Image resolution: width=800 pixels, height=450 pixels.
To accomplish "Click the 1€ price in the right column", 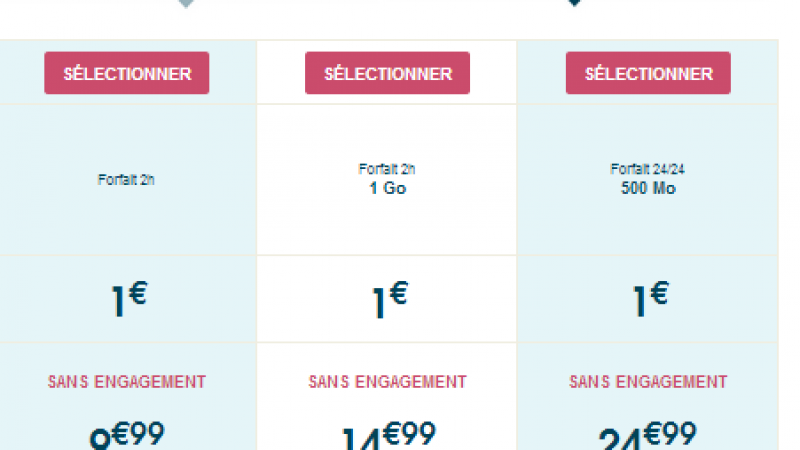I will coord(649,298).
